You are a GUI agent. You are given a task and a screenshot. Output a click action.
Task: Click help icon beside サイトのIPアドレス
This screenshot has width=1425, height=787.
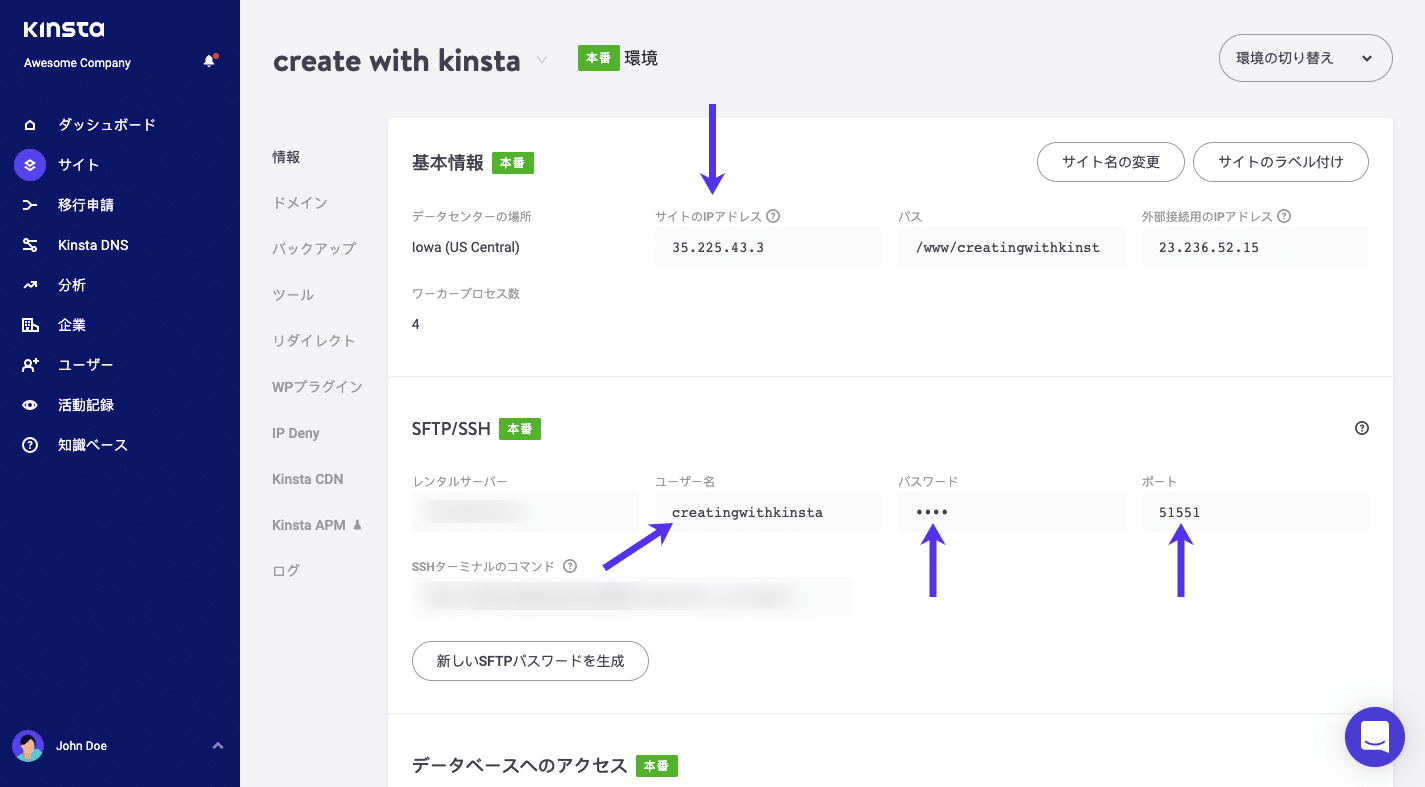point(773,216)
